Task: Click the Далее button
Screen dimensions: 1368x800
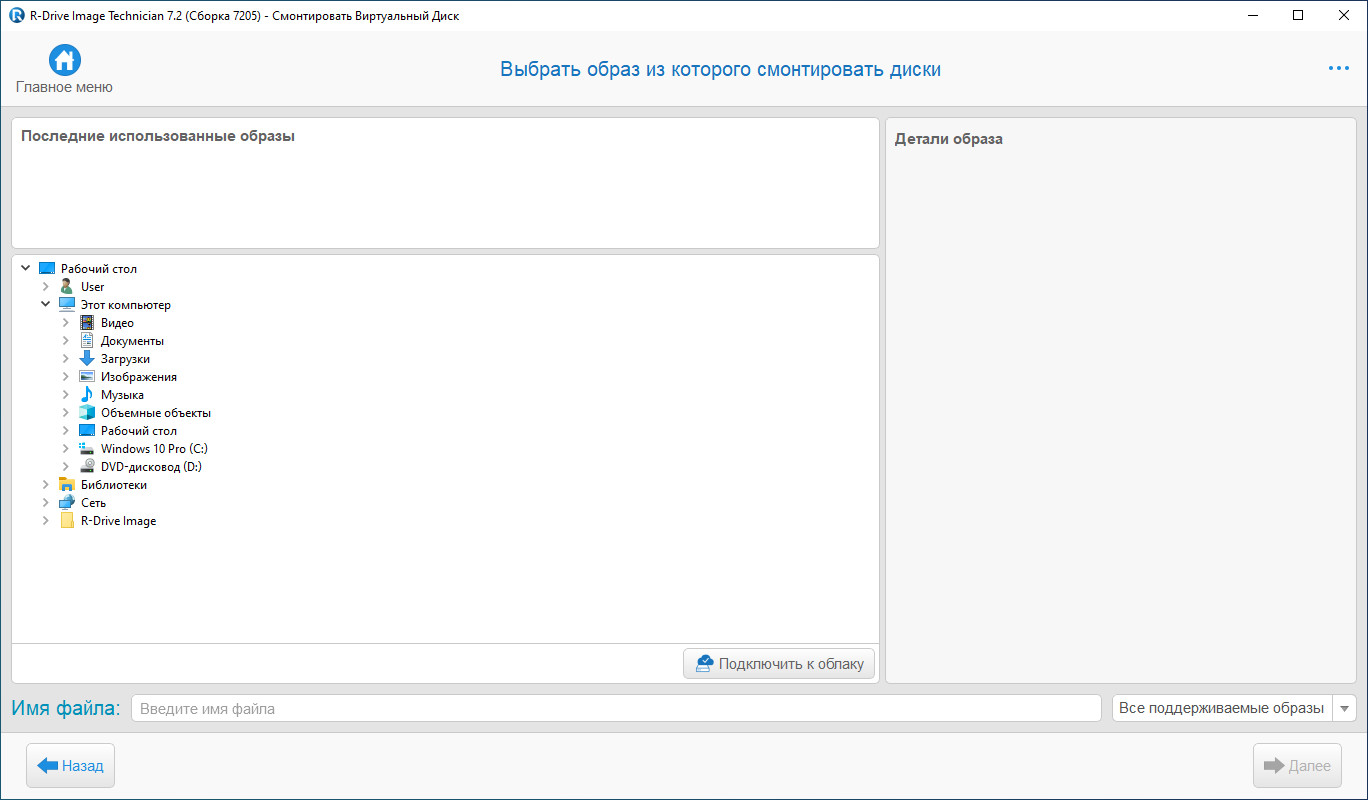Action: (x=1297, y=766)
